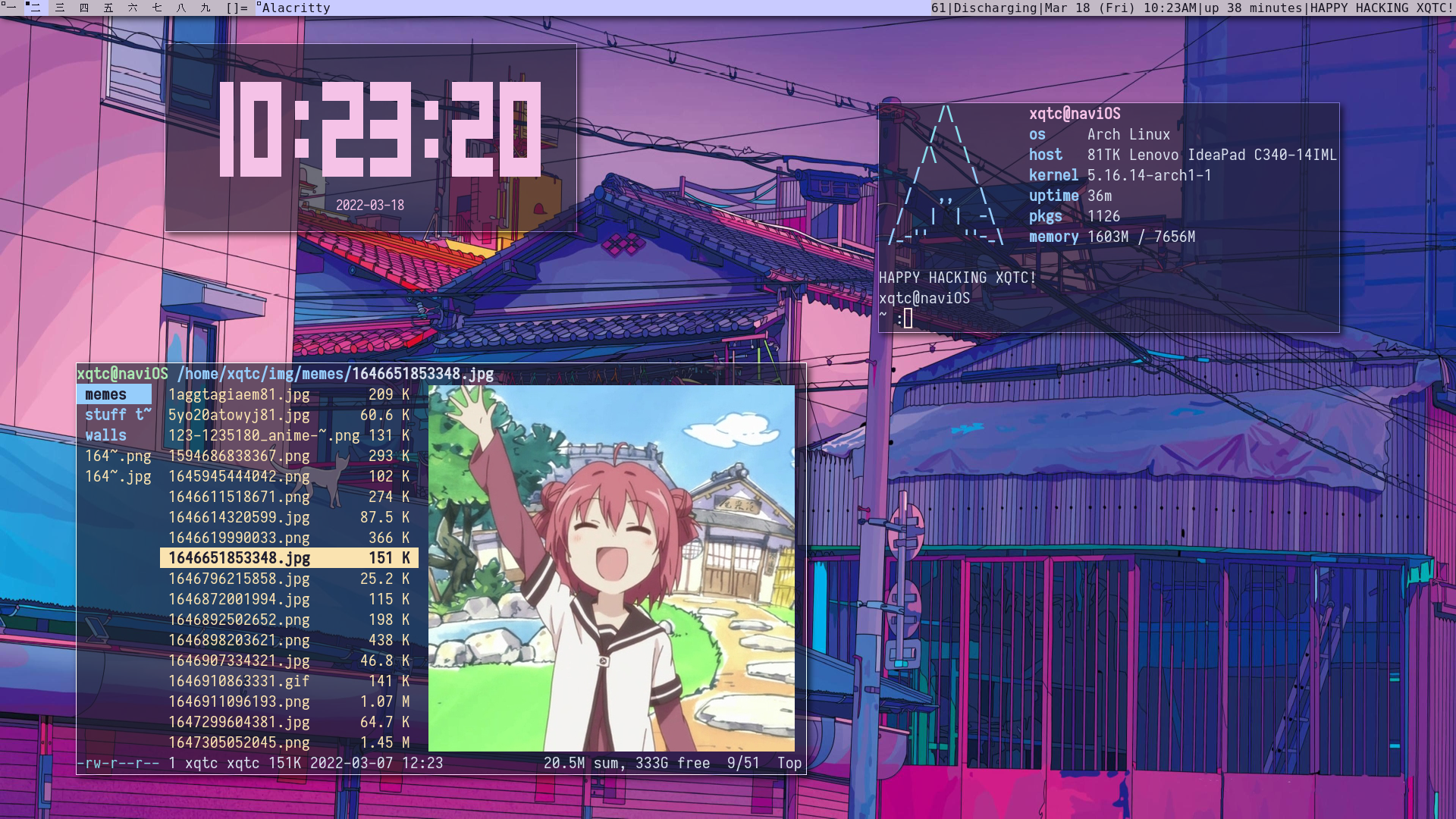Click the 'os Arch Linux' line
The height and width of the screenshot is (819, 1456).
coord(1100,134)
